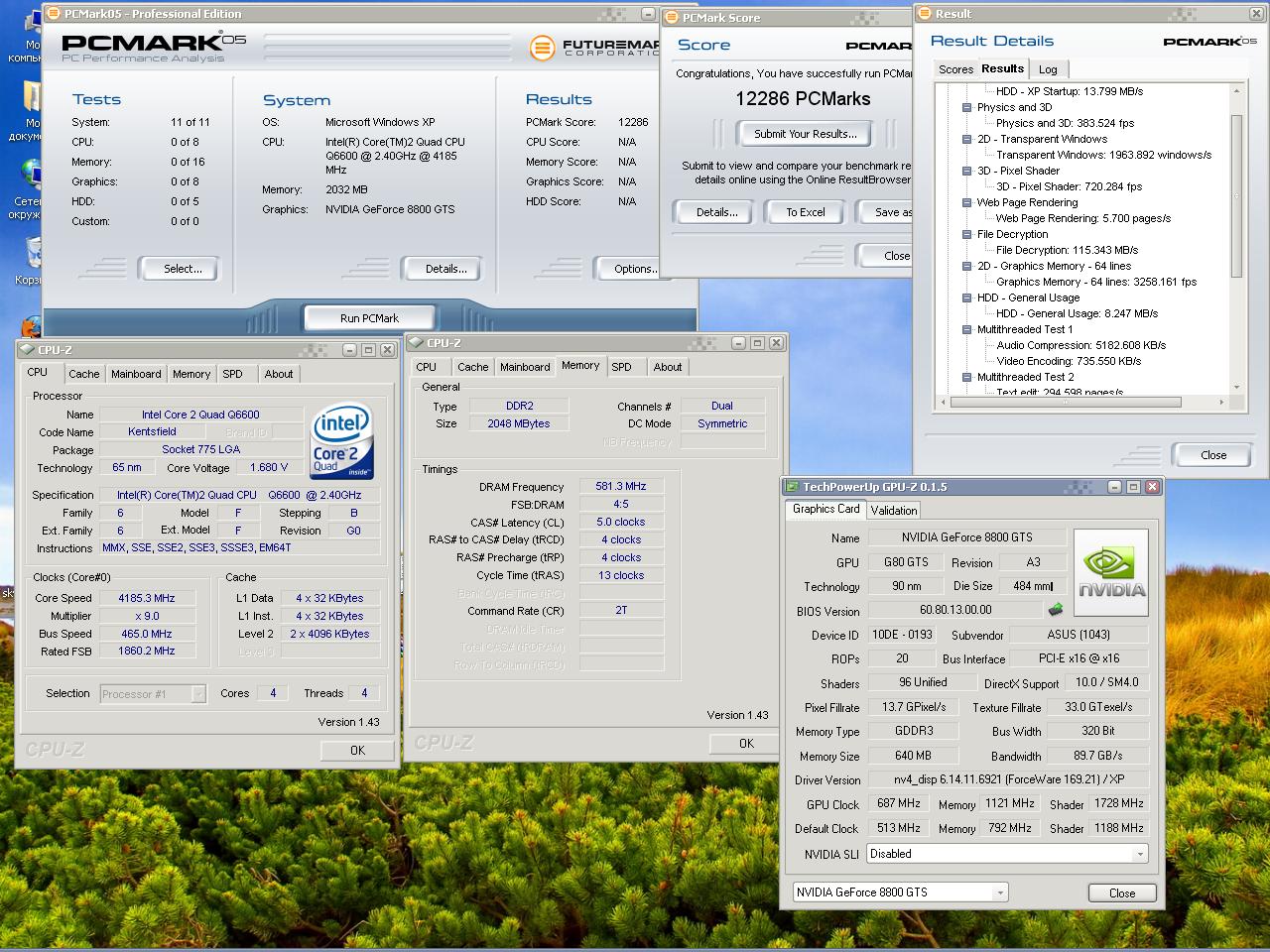Screen dimensions: 1270x952
Task: Collapse the File Decryption node
Action: (x=966, y=234)
